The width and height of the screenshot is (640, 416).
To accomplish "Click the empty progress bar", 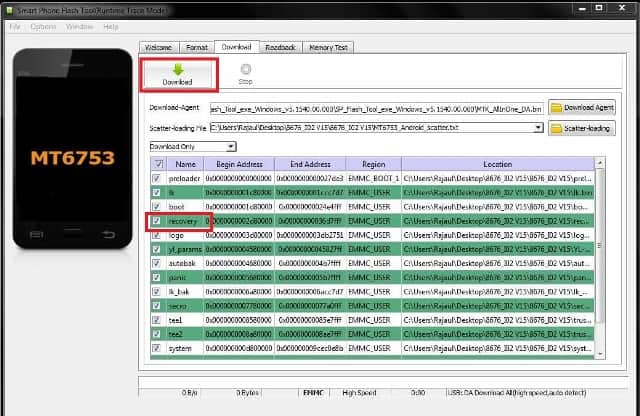I will click(383, 383).
